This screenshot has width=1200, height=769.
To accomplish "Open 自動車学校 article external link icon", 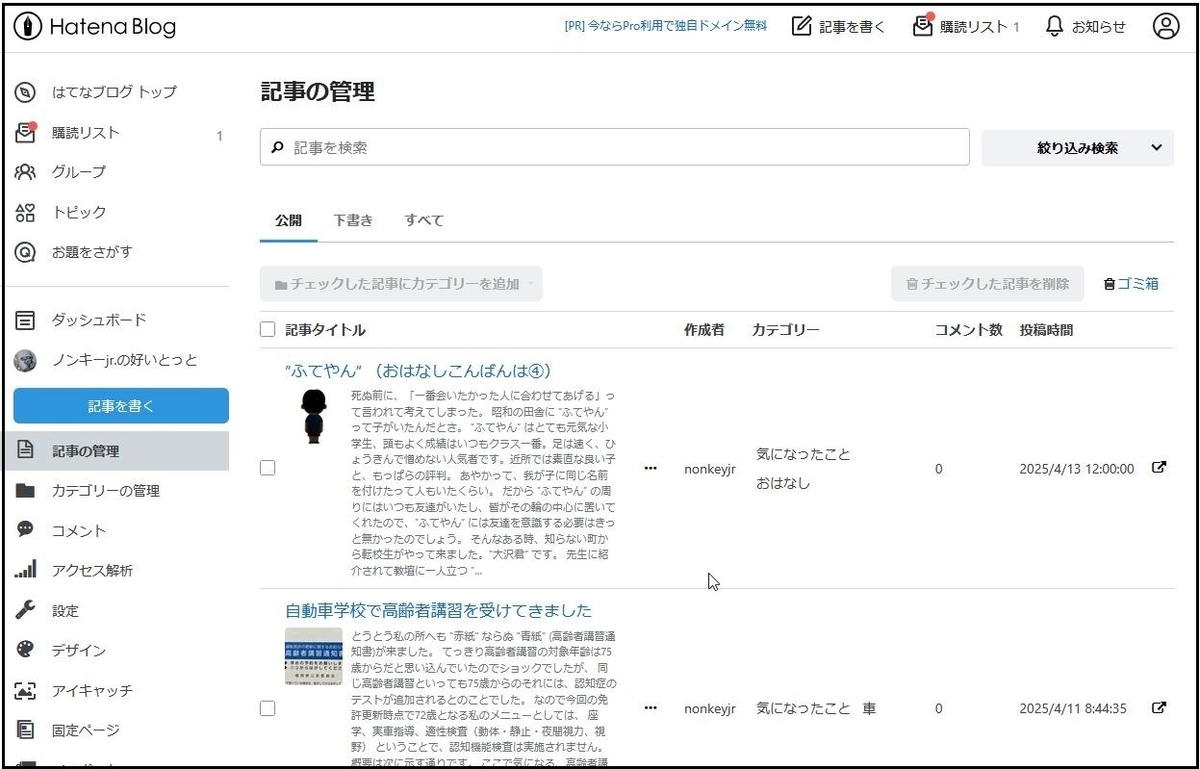I will tap(1159, 708).
